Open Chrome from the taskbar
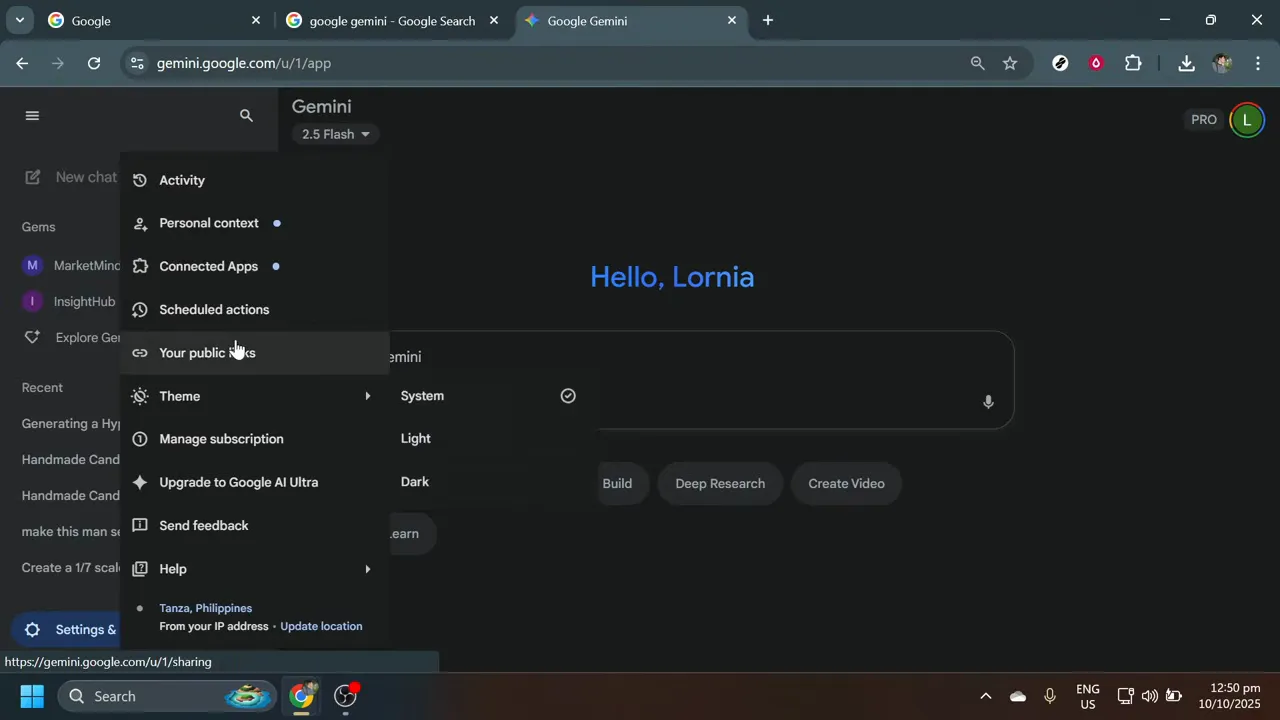The width and height of the screenshot is (1280, 720). click(301, 696)
